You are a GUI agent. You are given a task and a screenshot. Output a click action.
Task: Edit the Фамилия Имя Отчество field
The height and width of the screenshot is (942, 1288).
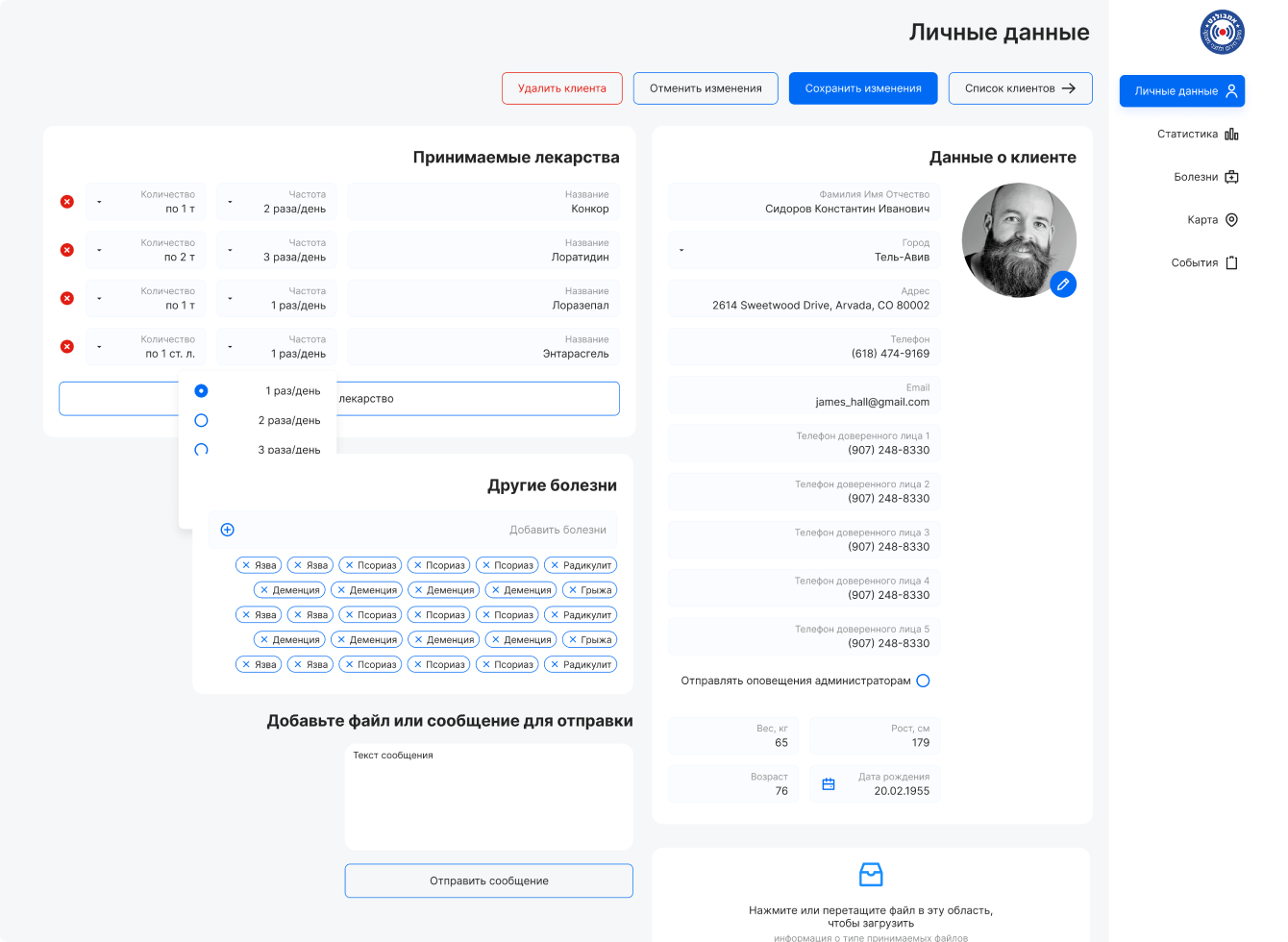(804, 202)
